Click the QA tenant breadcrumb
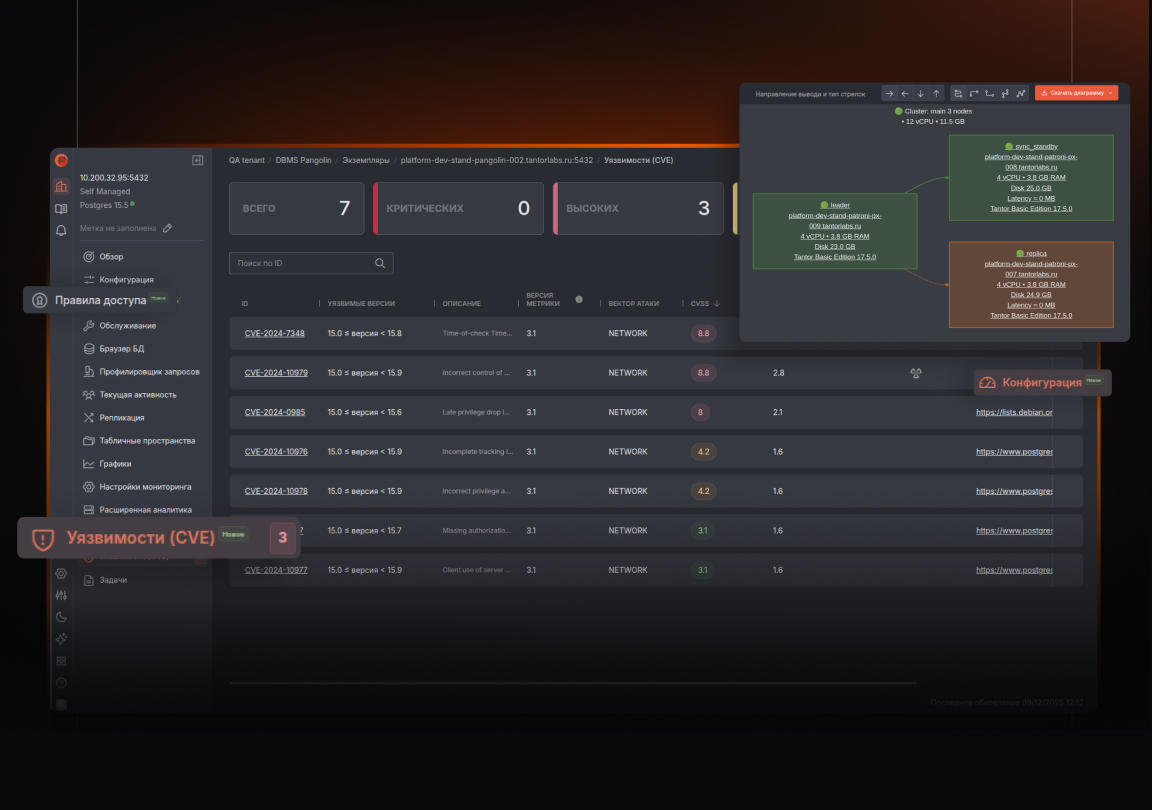The height and width of the screenshot is (810, 1152). tap(247, 160)
